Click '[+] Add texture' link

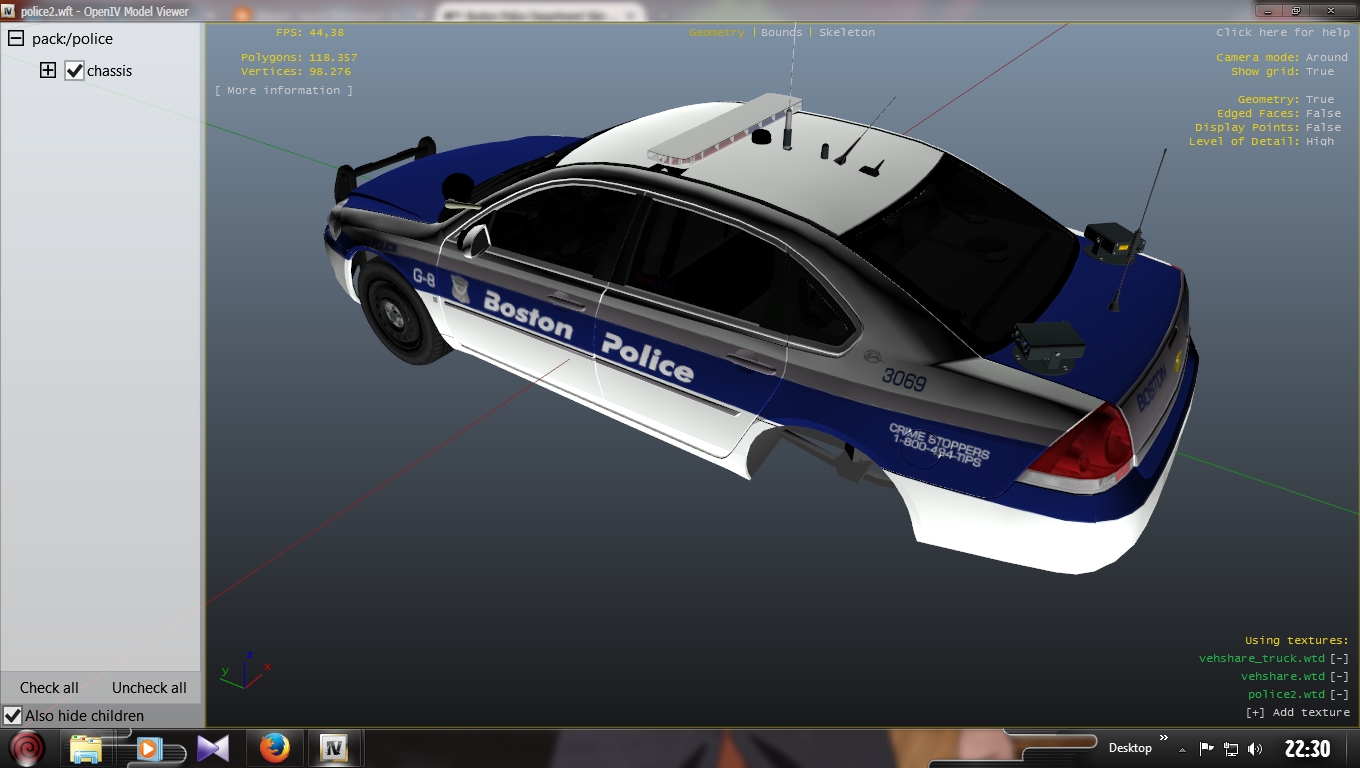click(x=1297, y=712)
